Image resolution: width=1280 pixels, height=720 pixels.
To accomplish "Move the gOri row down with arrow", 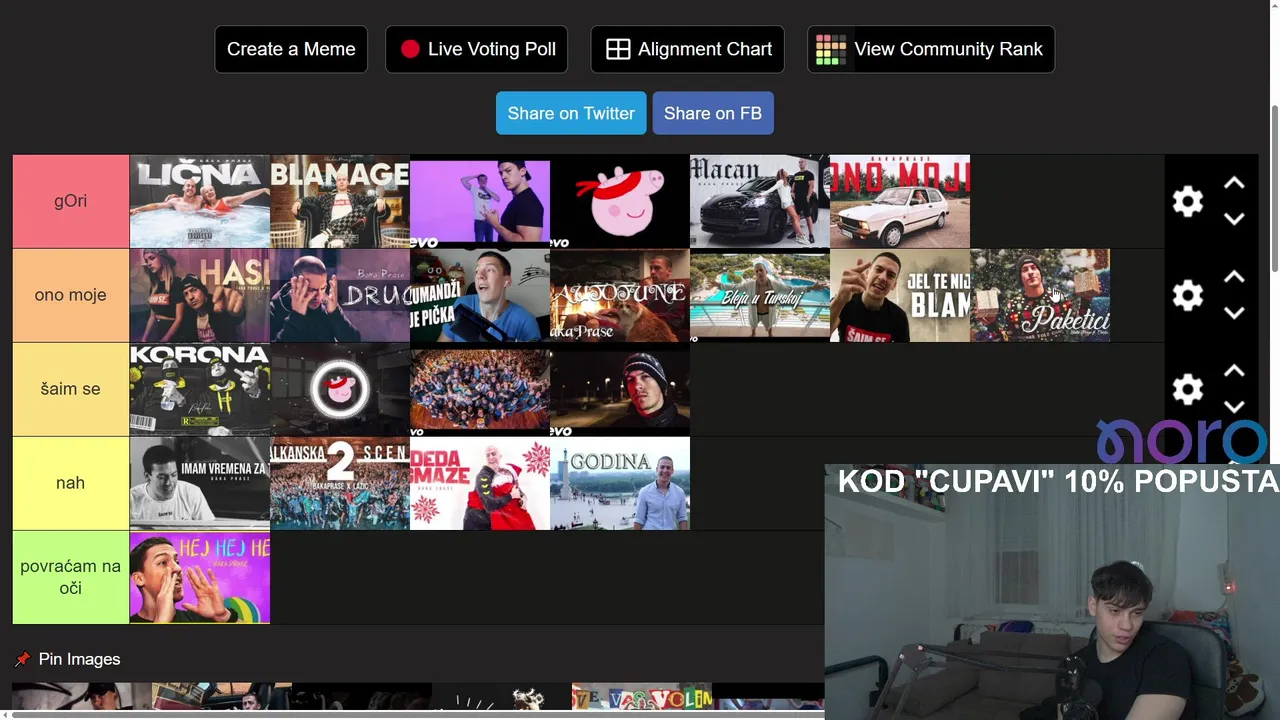I will coord(1234,219).
